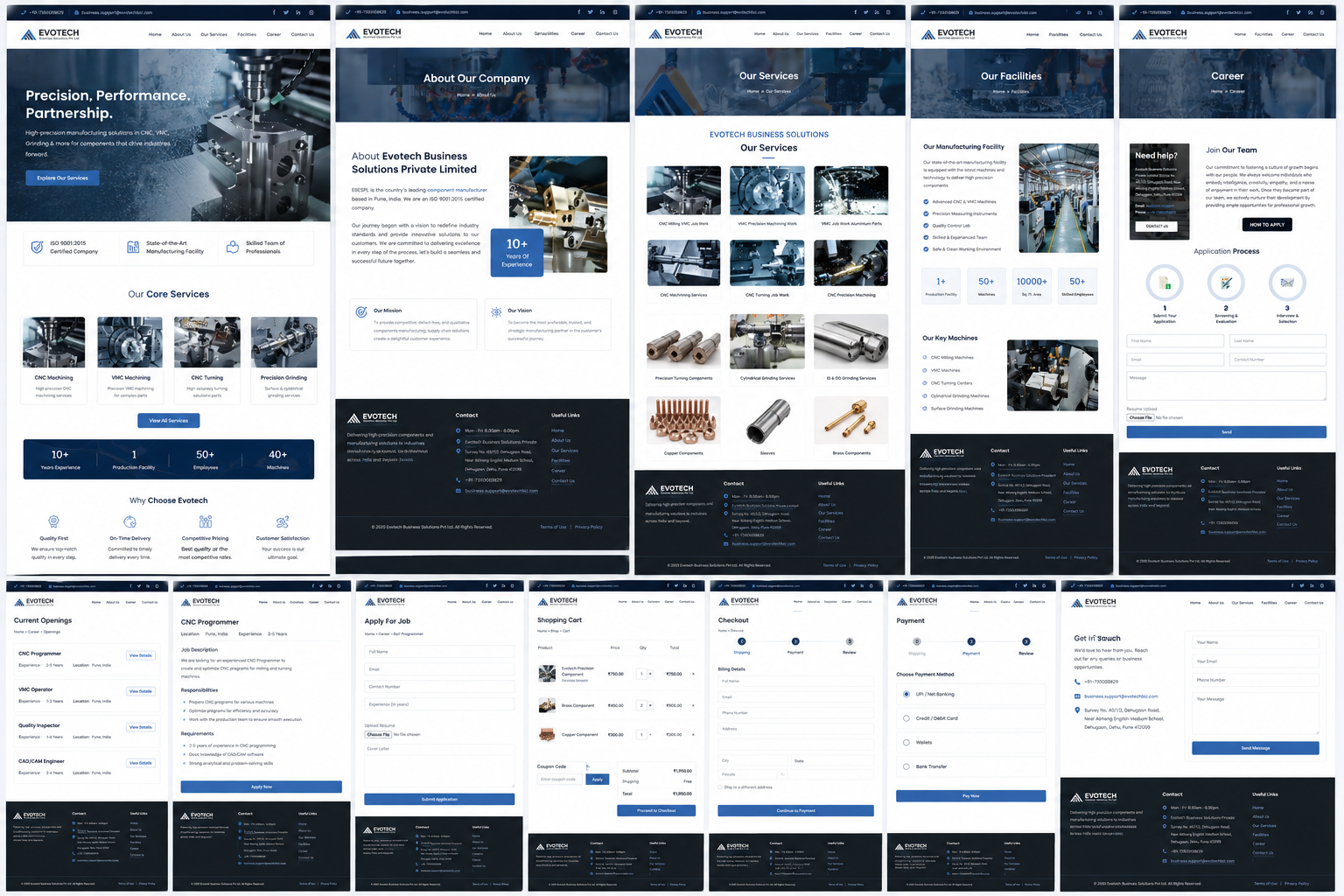Screen dimensions: 1344x896
Task: Click the Quality First badge icon
Action: (53, 521)
